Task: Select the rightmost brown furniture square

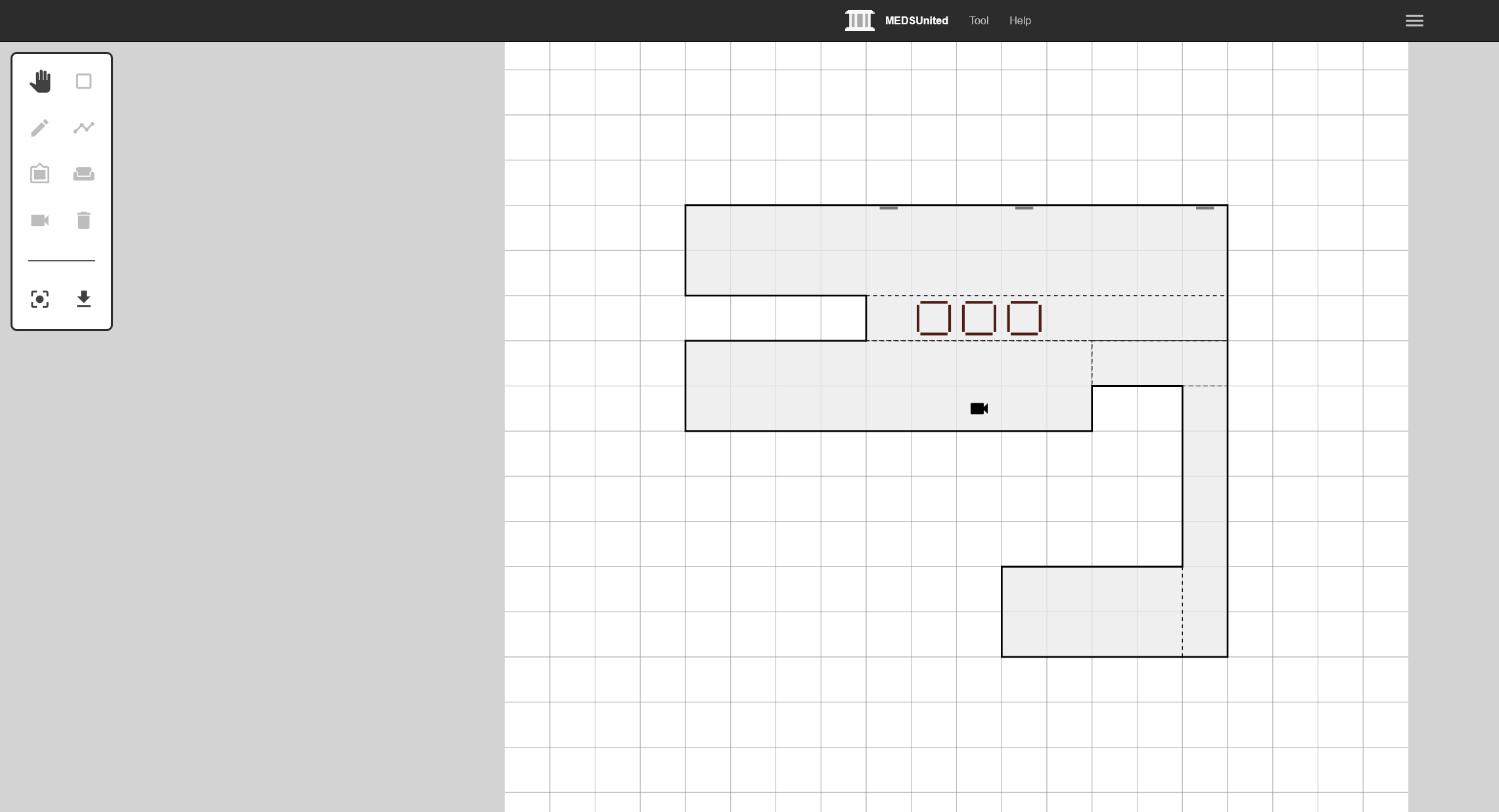Action: (1025, 319)
